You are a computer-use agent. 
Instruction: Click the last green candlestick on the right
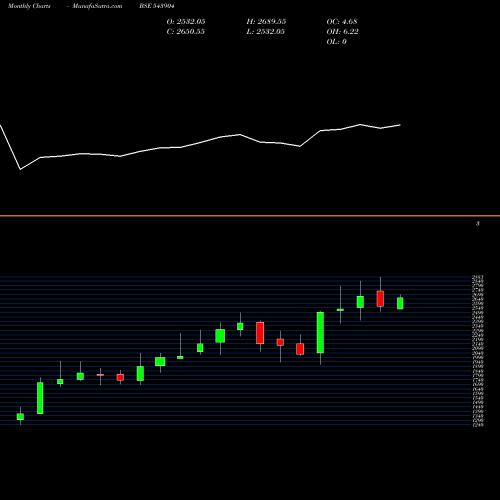tap(400, 303)
